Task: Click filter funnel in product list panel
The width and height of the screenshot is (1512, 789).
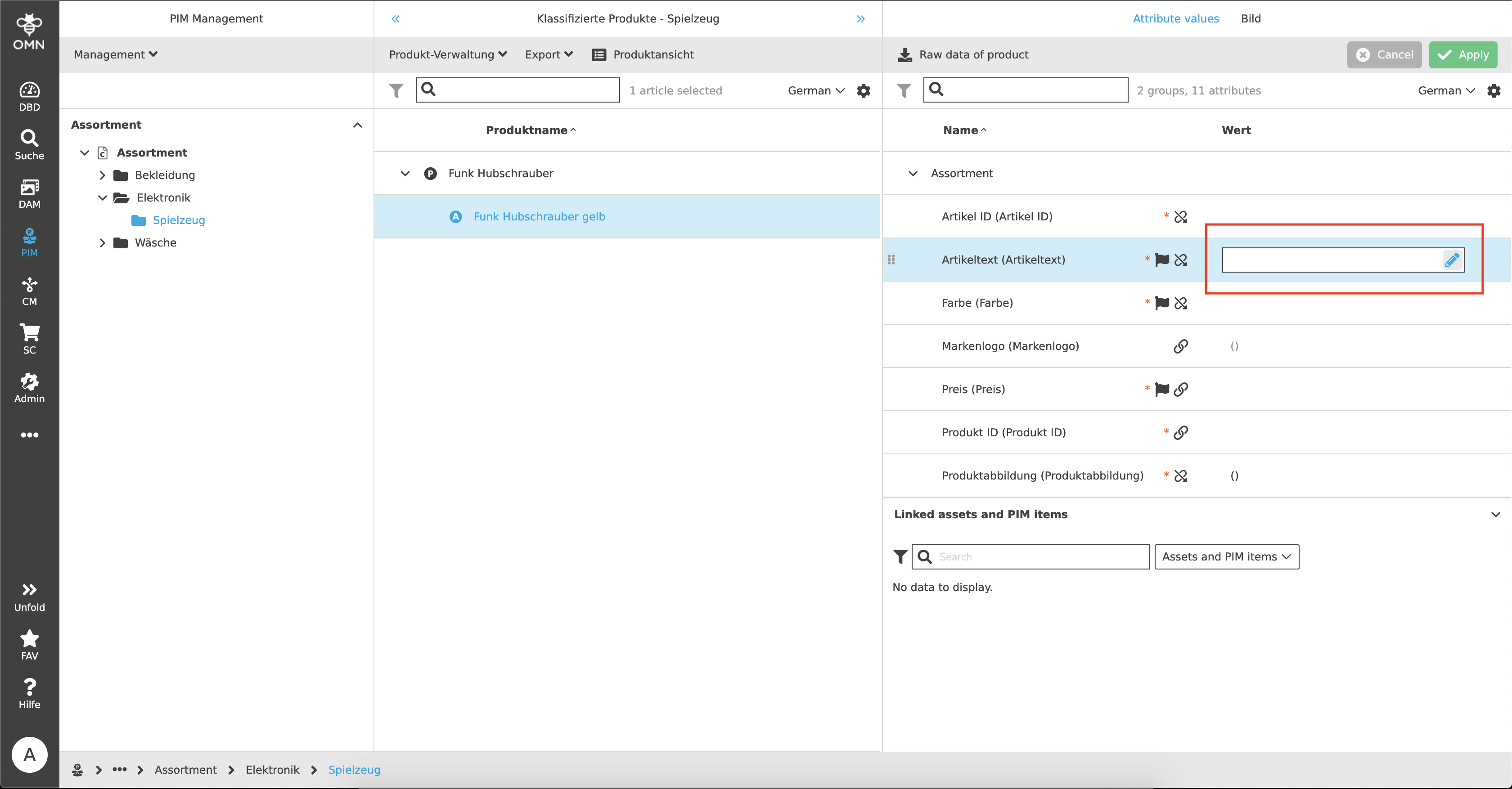Action: (x=396, y=91)
